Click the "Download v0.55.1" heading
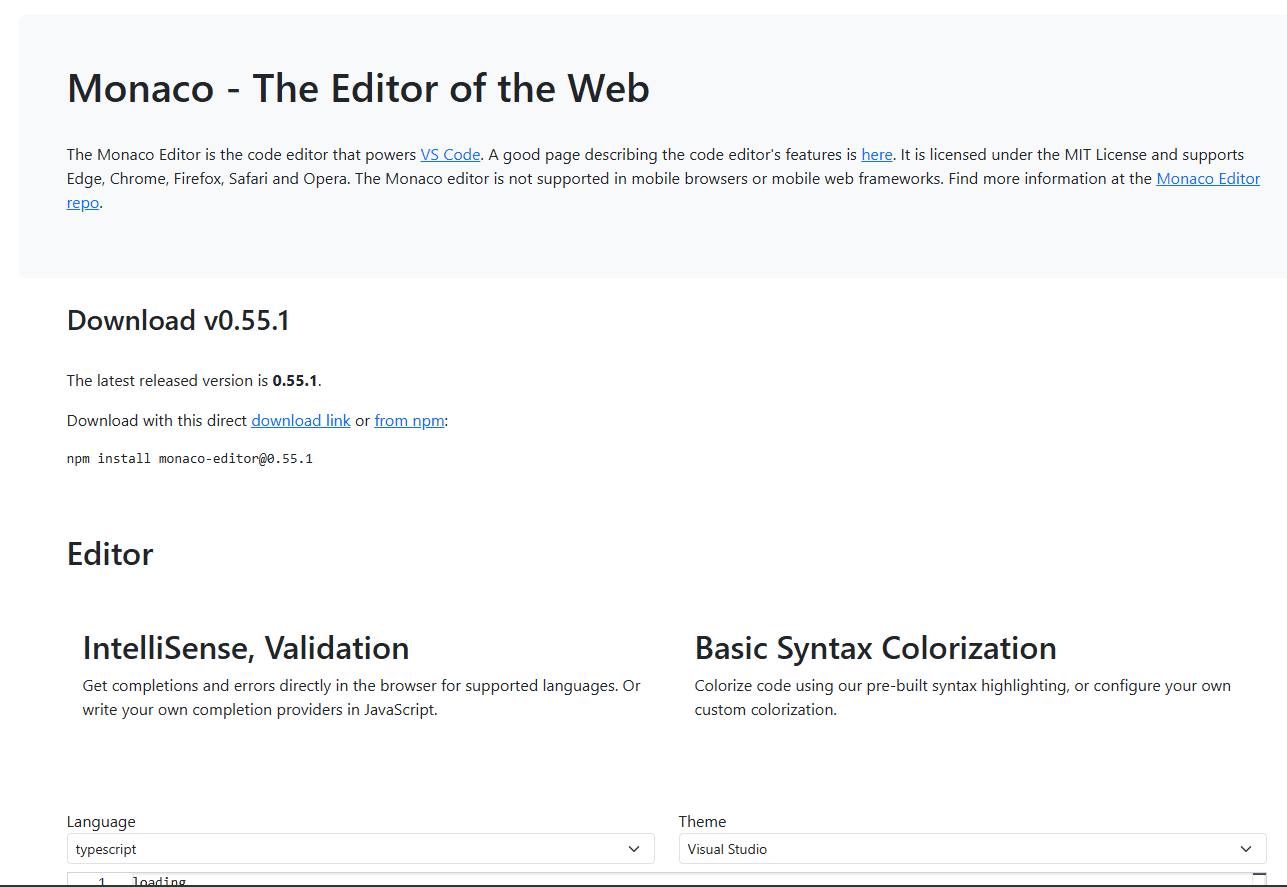 [x=178, y=320]
